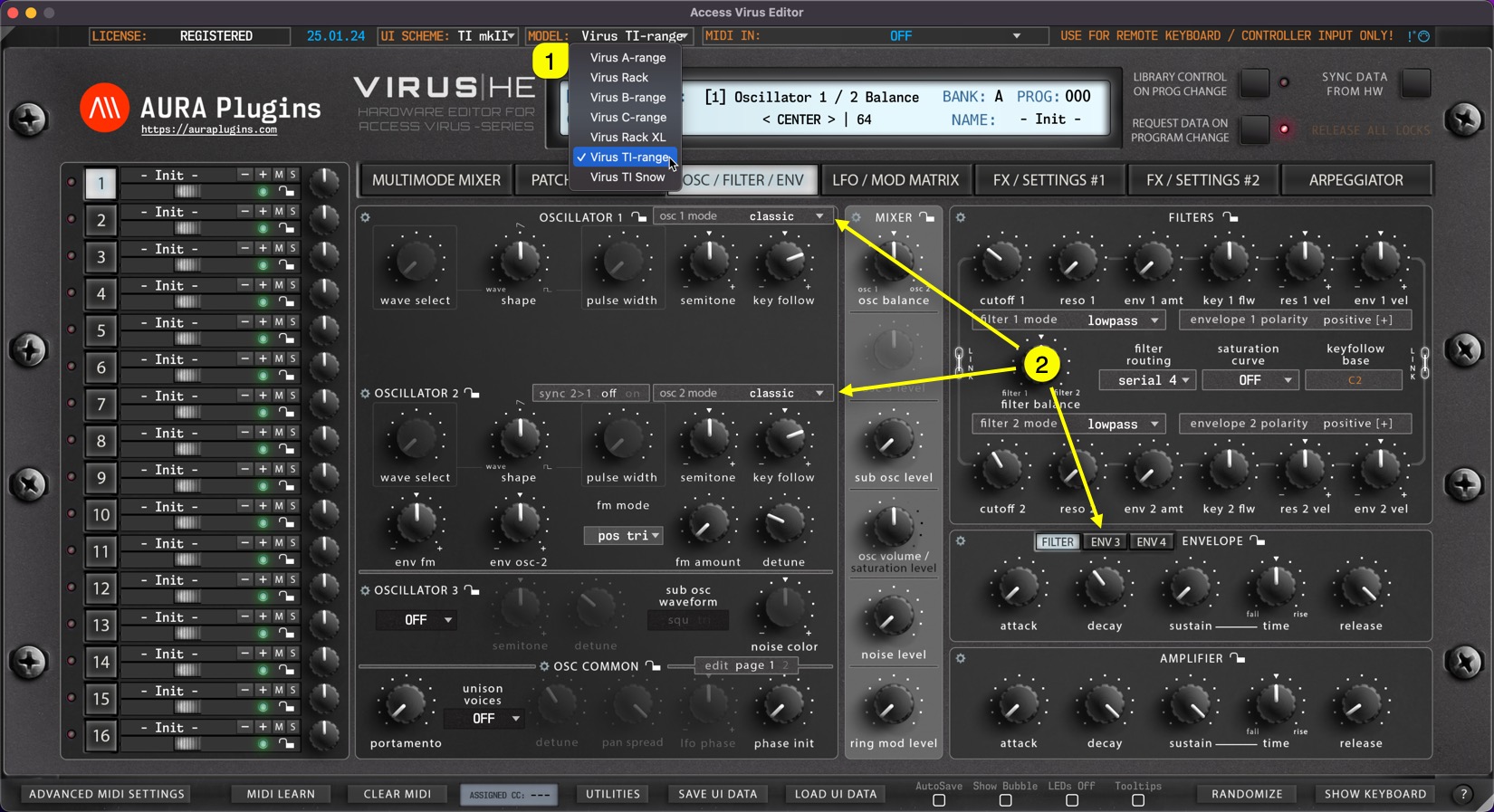Open the fm mode pos tri dropdown

tap(623, 535)
